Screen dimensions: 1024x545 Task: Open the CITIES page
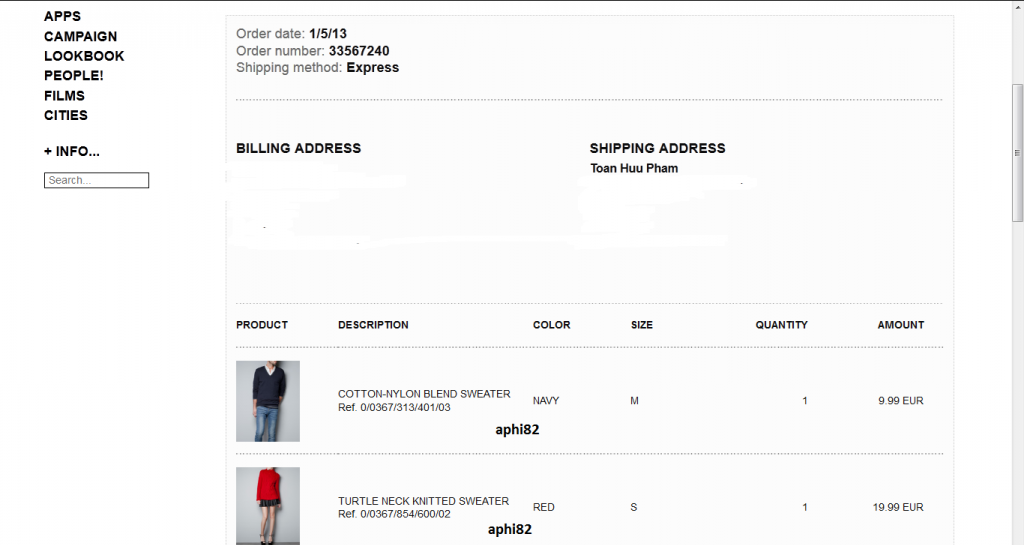65,115
